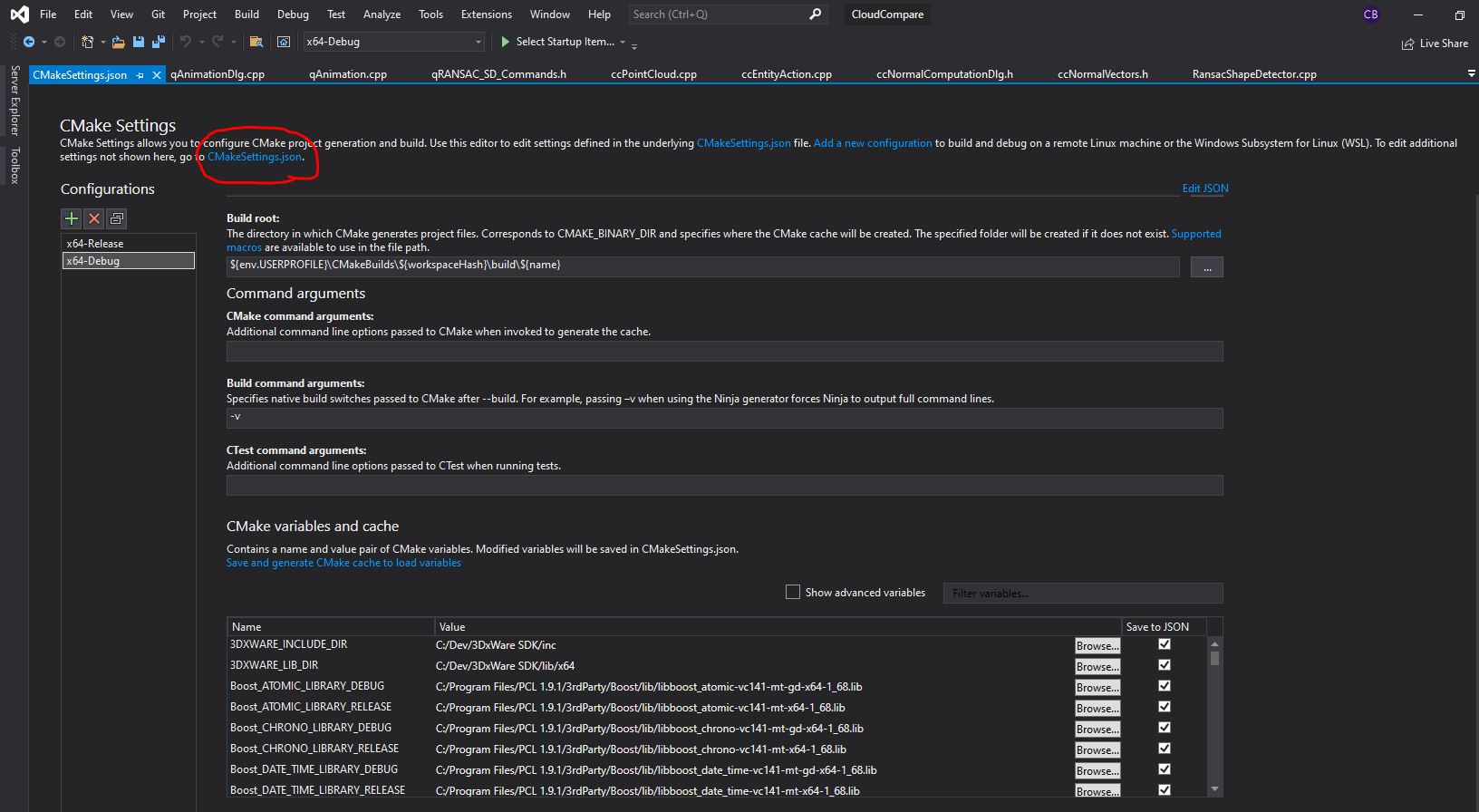The height and width of the screenshot is (812, 1479).
Task: Click the Redo arrow icon
Action: click(217, 42)
